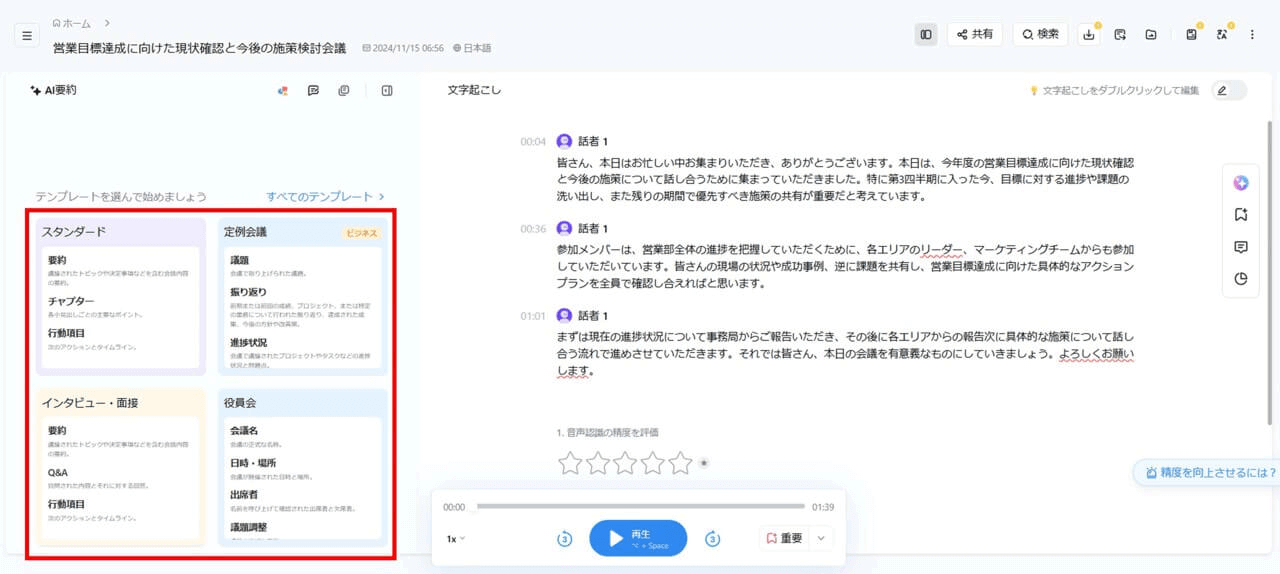Rate accuracy with the second star
This screenshot has height=574, width=1280.
point(598,462)
